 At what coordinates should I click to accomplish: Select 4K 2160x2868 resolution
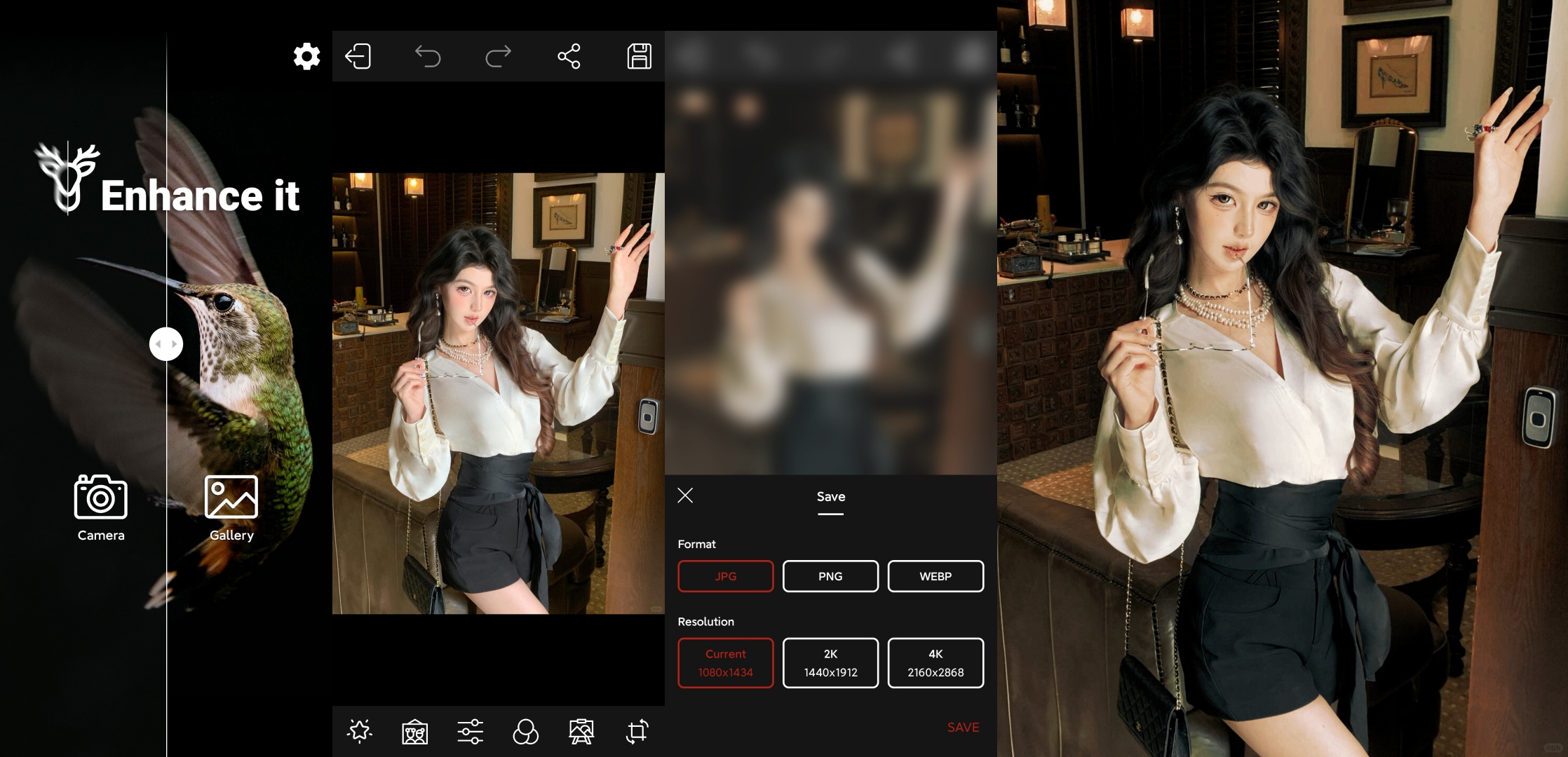click(x=935, y=663)
